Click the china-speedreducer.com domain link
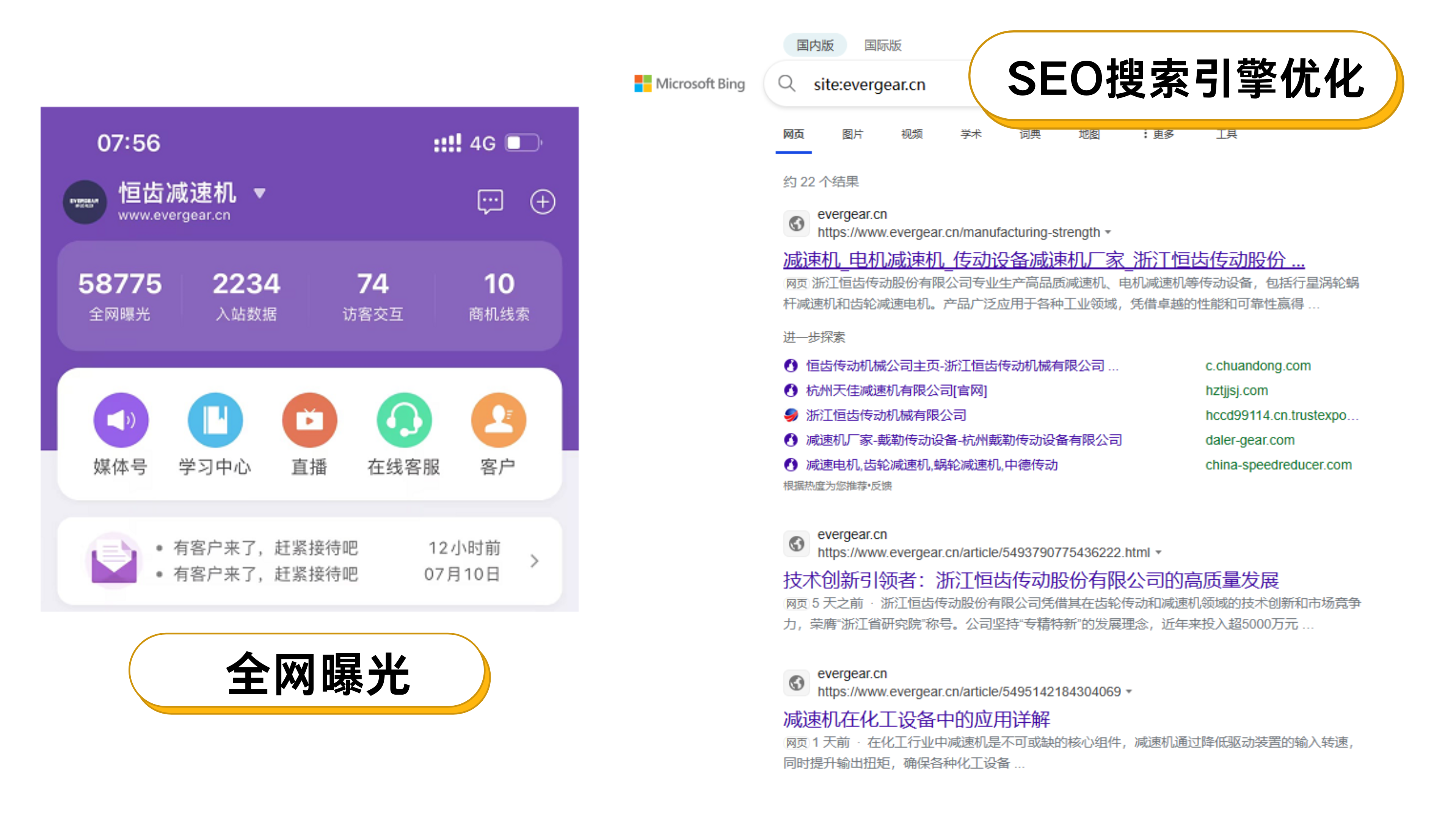The height and width of the screenshot is (819, 1456). pos(1279,464)
